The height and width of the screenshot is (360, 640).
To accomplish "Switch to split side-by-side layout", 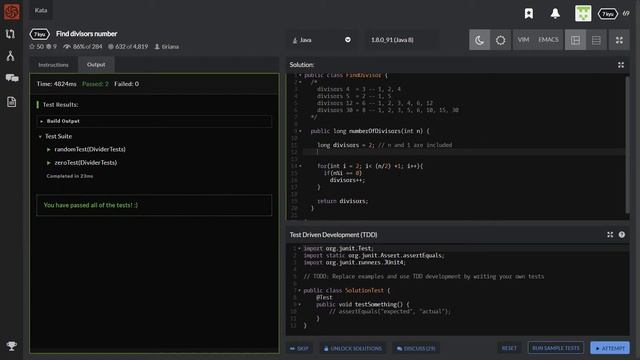I will 576,40.
